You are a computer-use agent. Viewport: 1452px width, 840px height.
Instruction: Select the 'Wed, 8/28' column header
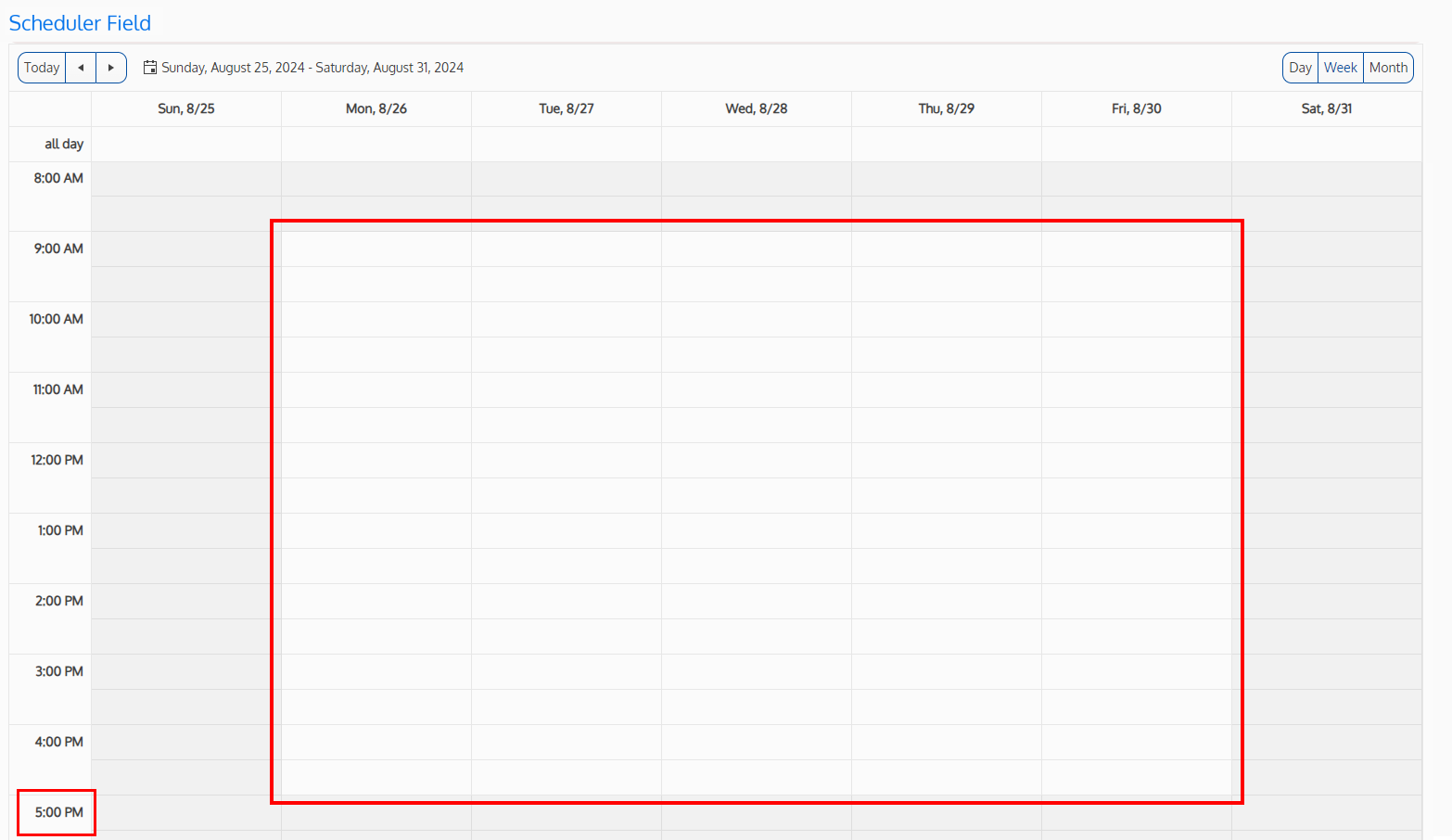[x=757, y=108]
